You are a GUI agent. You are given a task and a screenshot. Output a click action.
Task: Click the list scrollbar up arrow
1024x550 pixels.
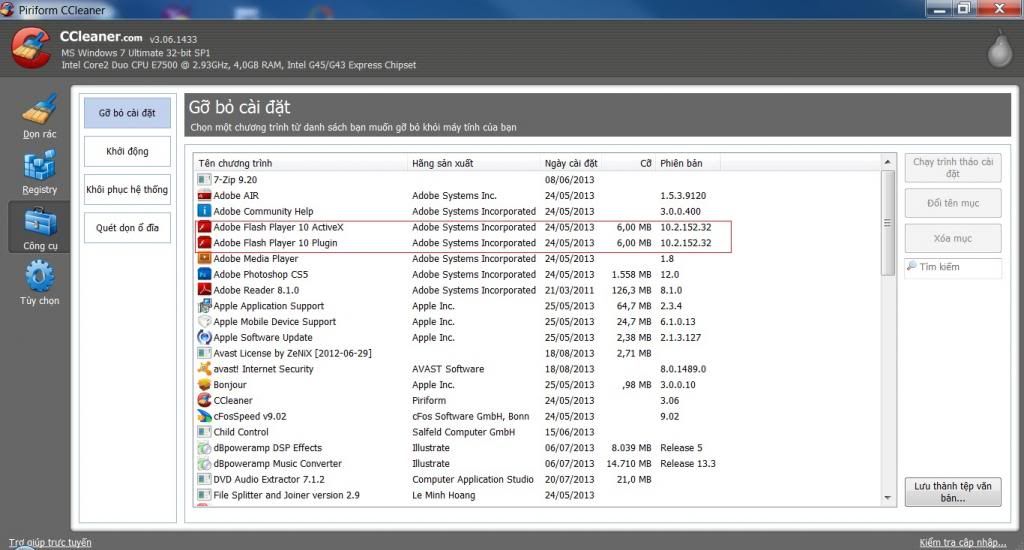click(x=887, y=162)
